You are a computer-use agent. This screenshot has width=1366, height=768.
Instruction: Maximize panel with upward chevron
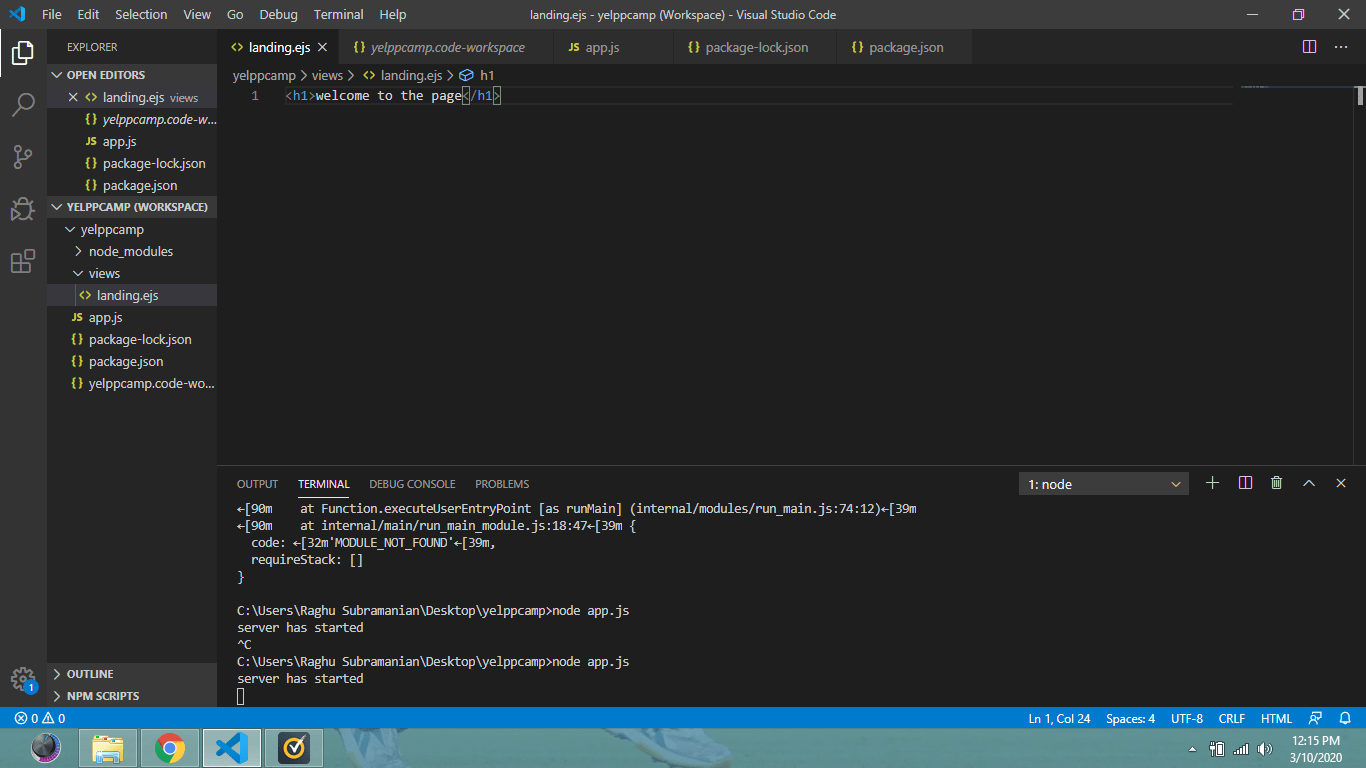[x=1309, y=483]
